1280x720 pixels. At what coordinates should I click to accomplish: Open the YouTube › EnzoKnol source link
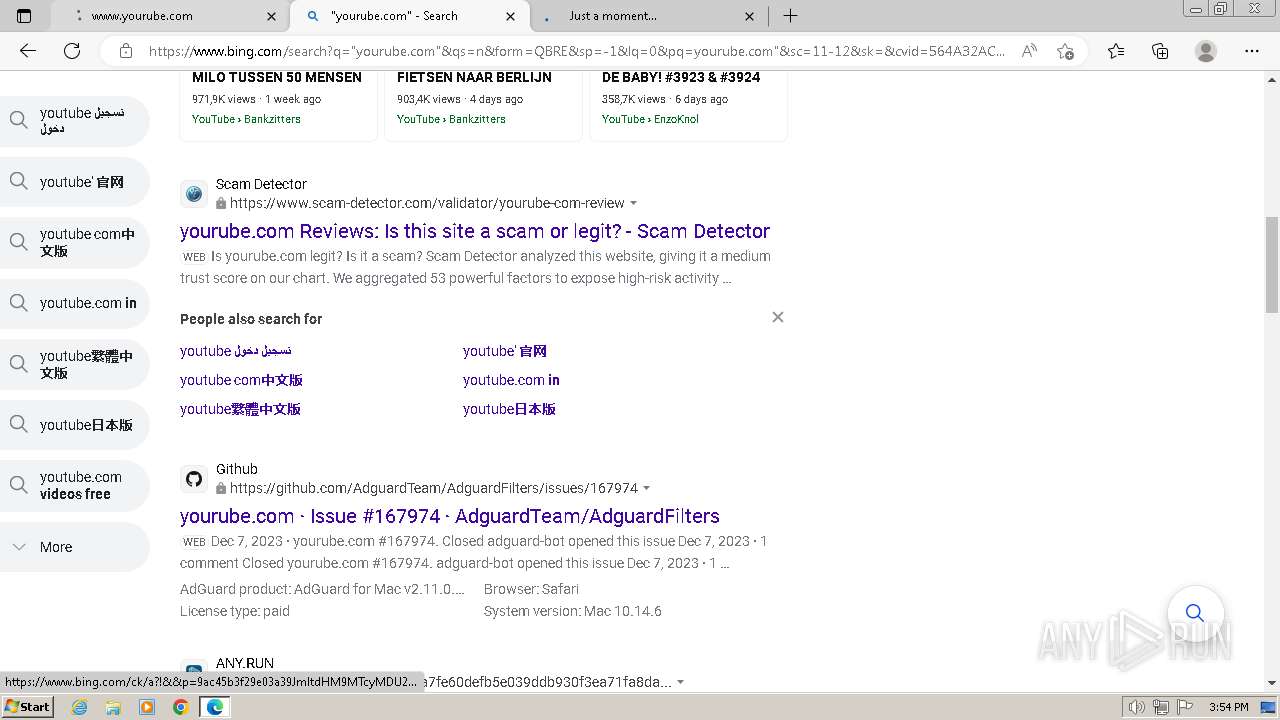650,119
